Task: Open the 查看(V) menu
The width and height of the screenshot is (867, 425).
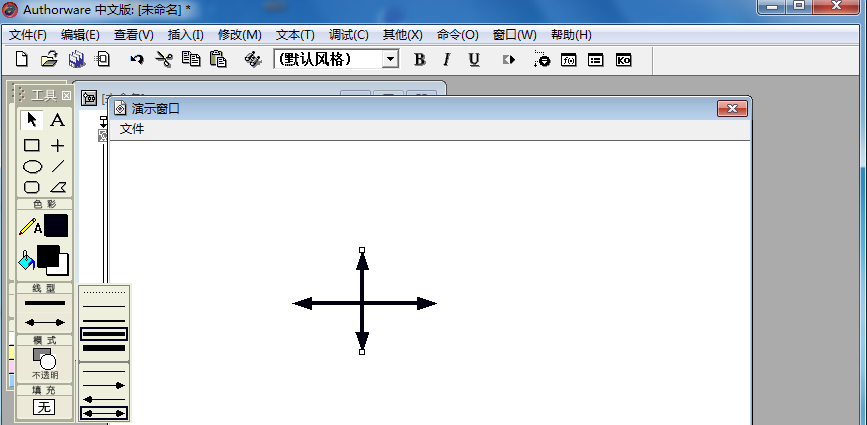Action: pyautogui.click(x=134, y=35)
